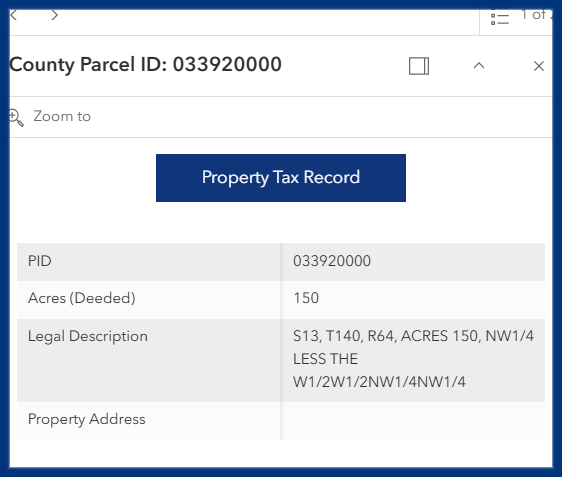The height and width of the screenshot is (477, 562).
Task: Click the PID field label
Action: coord(39,261)
